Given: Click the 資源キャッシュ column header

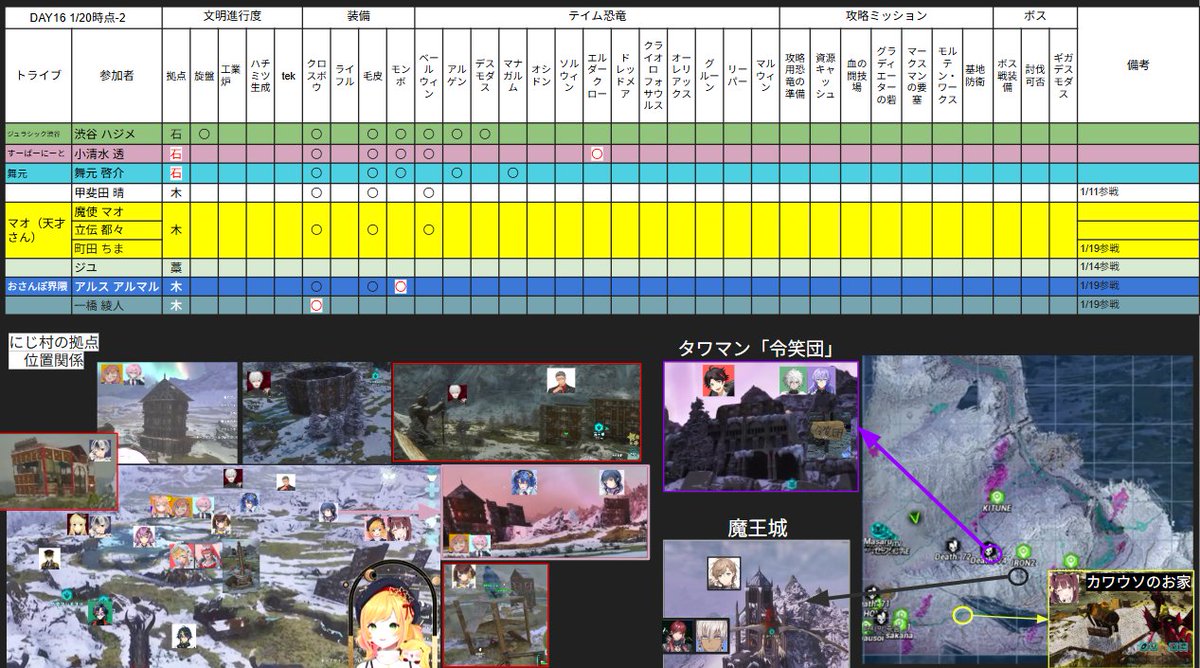Looking at the screenshot, I should (825, 75).
